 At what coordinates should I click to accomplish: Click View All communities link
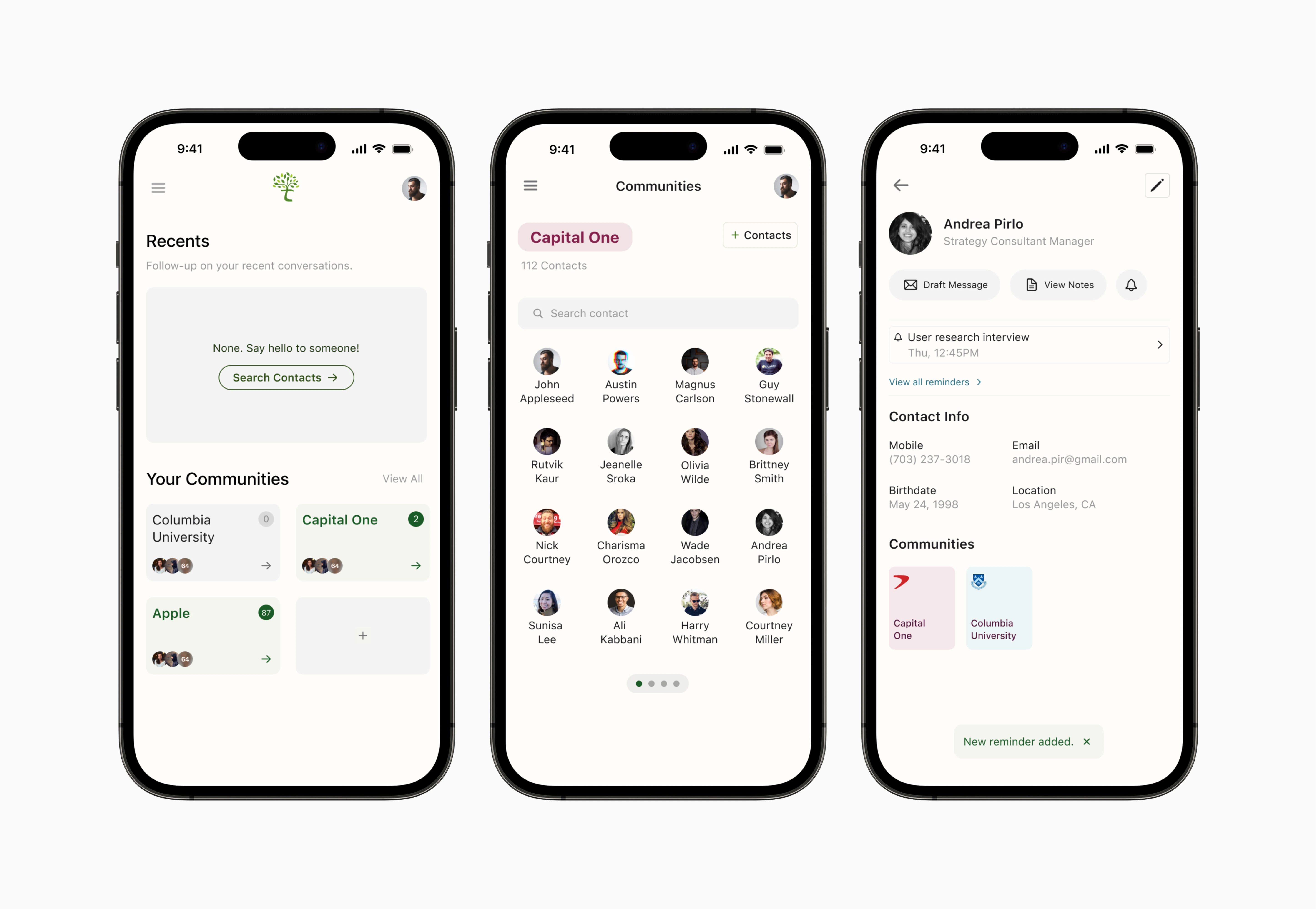[401, 478]
